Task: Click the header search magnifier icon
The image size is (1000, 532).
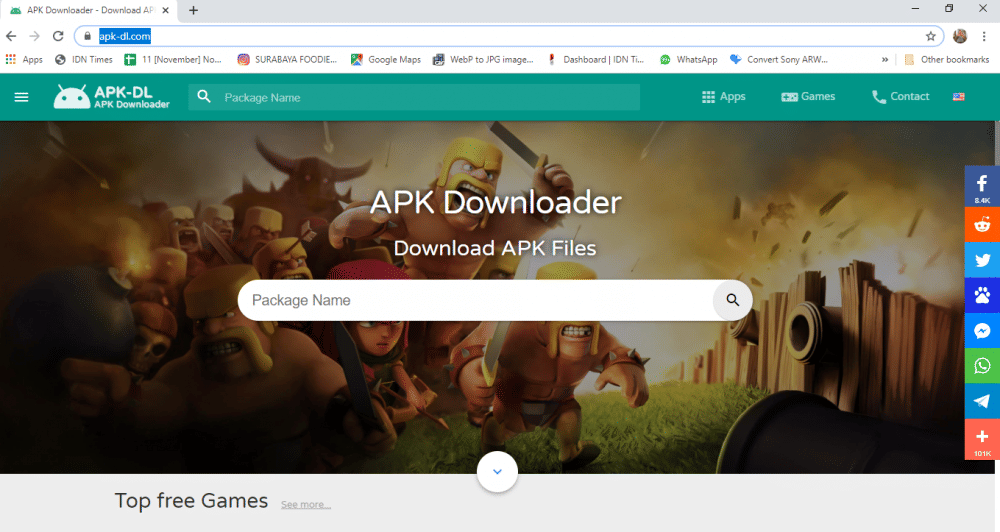Action: tap(204, 97)
